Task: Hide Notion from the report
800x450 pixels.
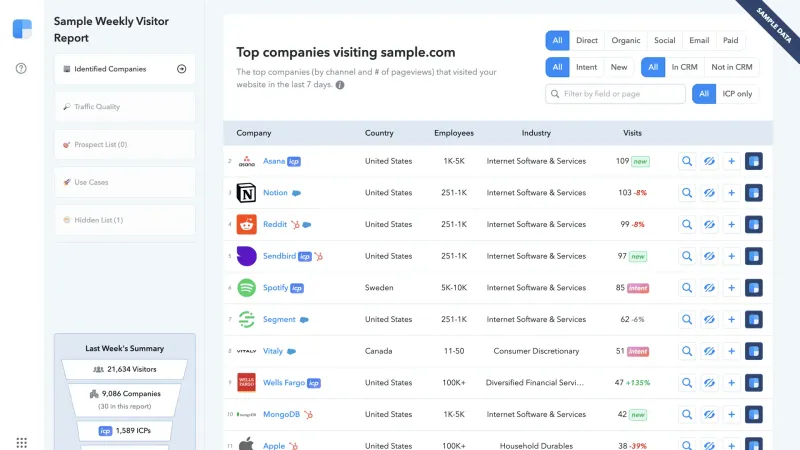Action: click(709, 193)
